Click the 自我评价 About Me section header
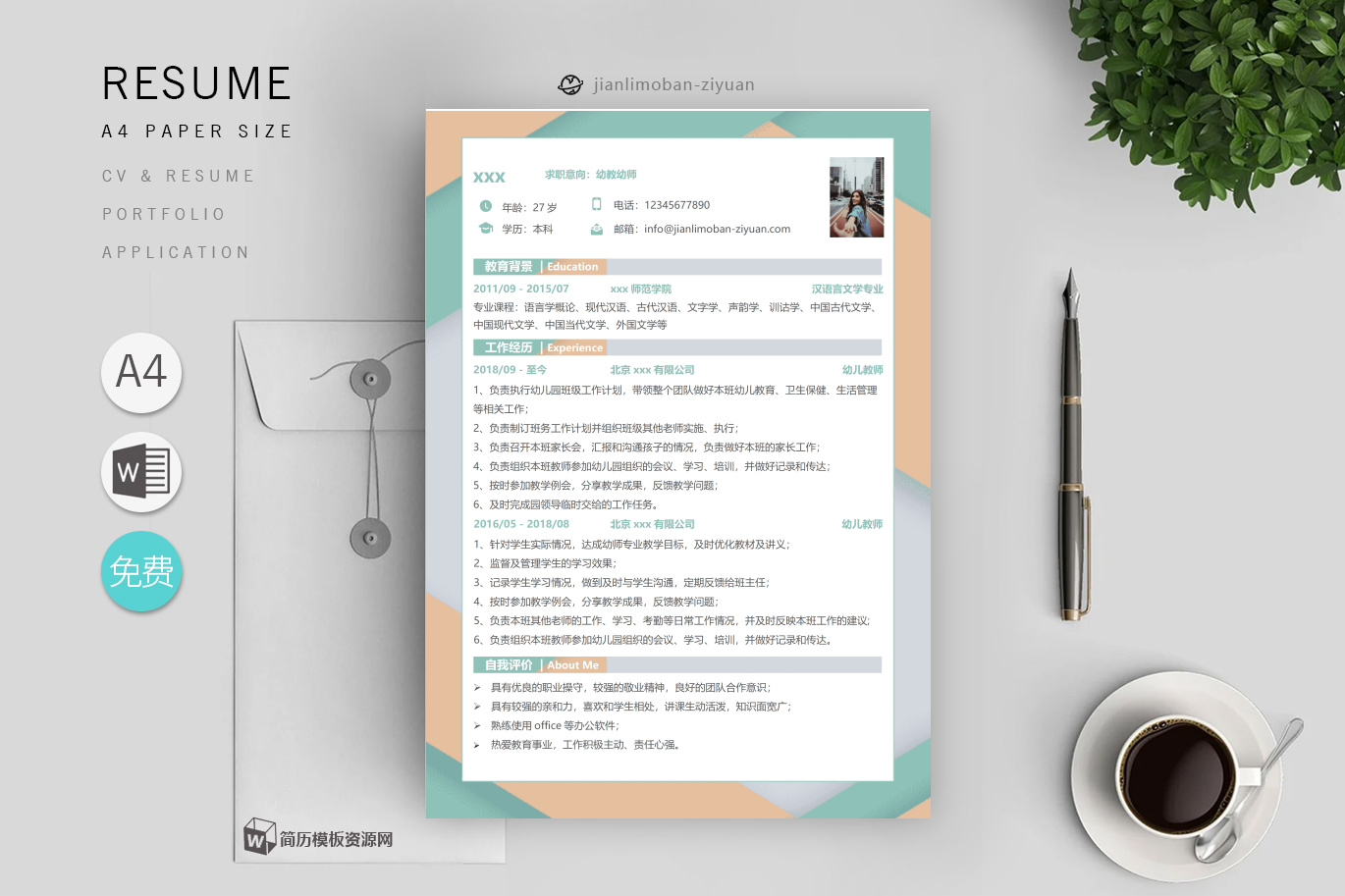This screenshot has width=1345, height=896. [677, 664]
